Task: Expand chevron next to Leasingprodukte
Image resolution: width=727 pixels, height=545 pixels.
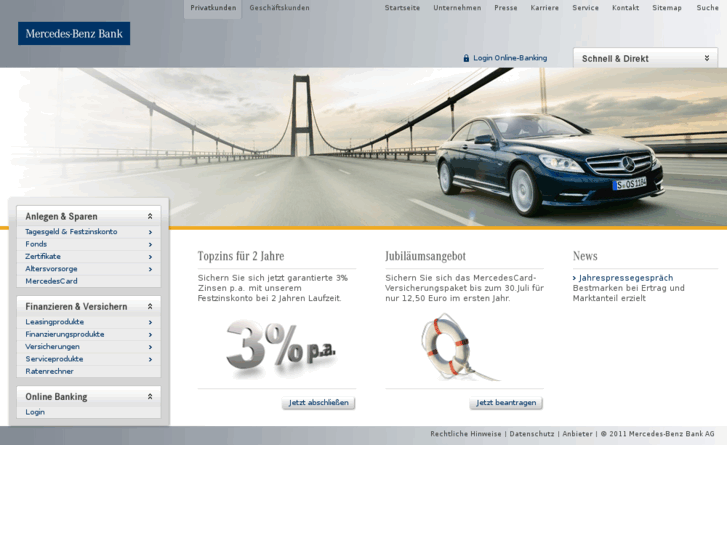Action: coord(150,322)
